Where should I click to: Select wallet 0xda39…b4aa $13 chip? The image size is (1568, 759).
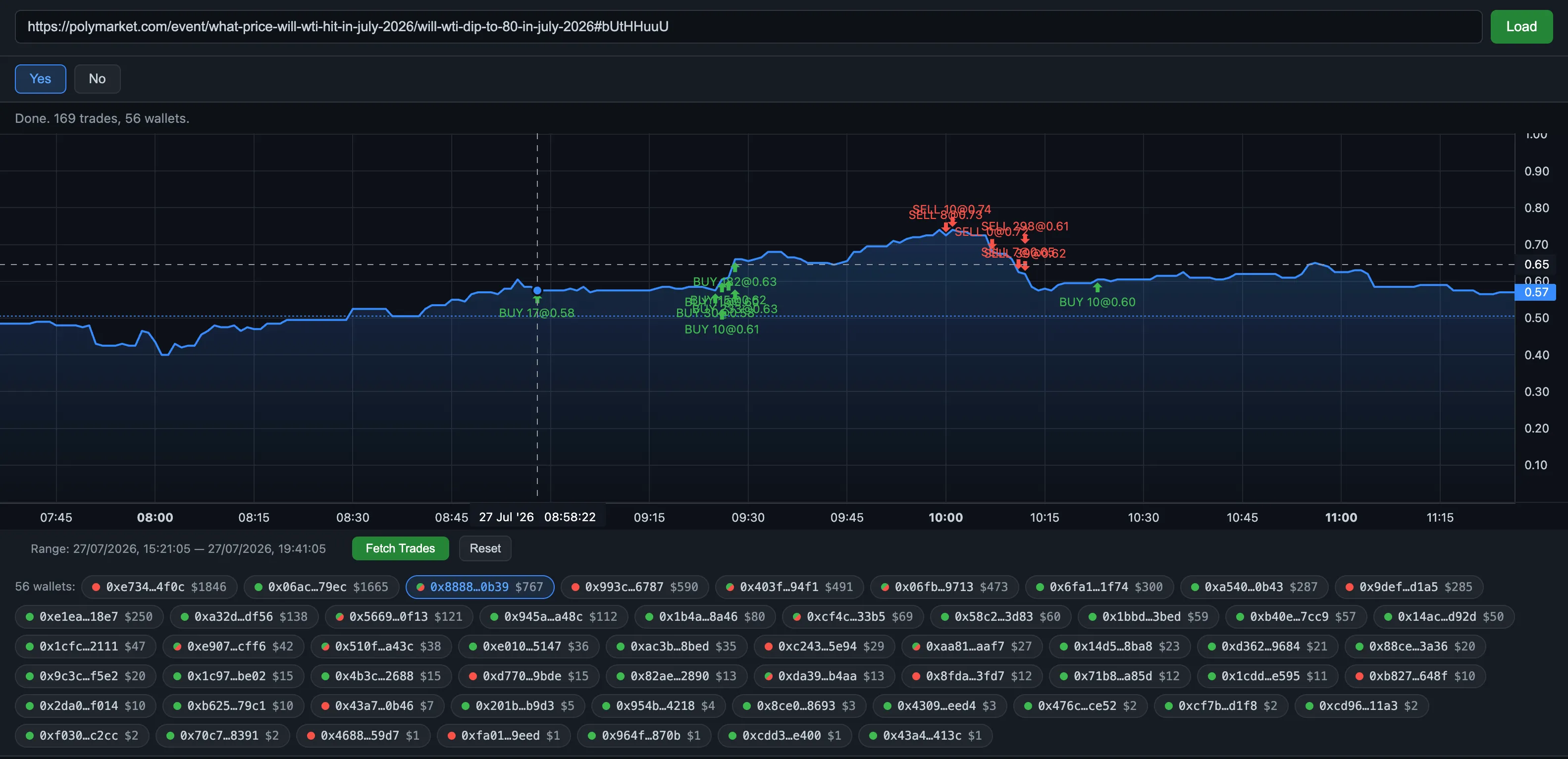pyautogui.click(x=824, y=676)
